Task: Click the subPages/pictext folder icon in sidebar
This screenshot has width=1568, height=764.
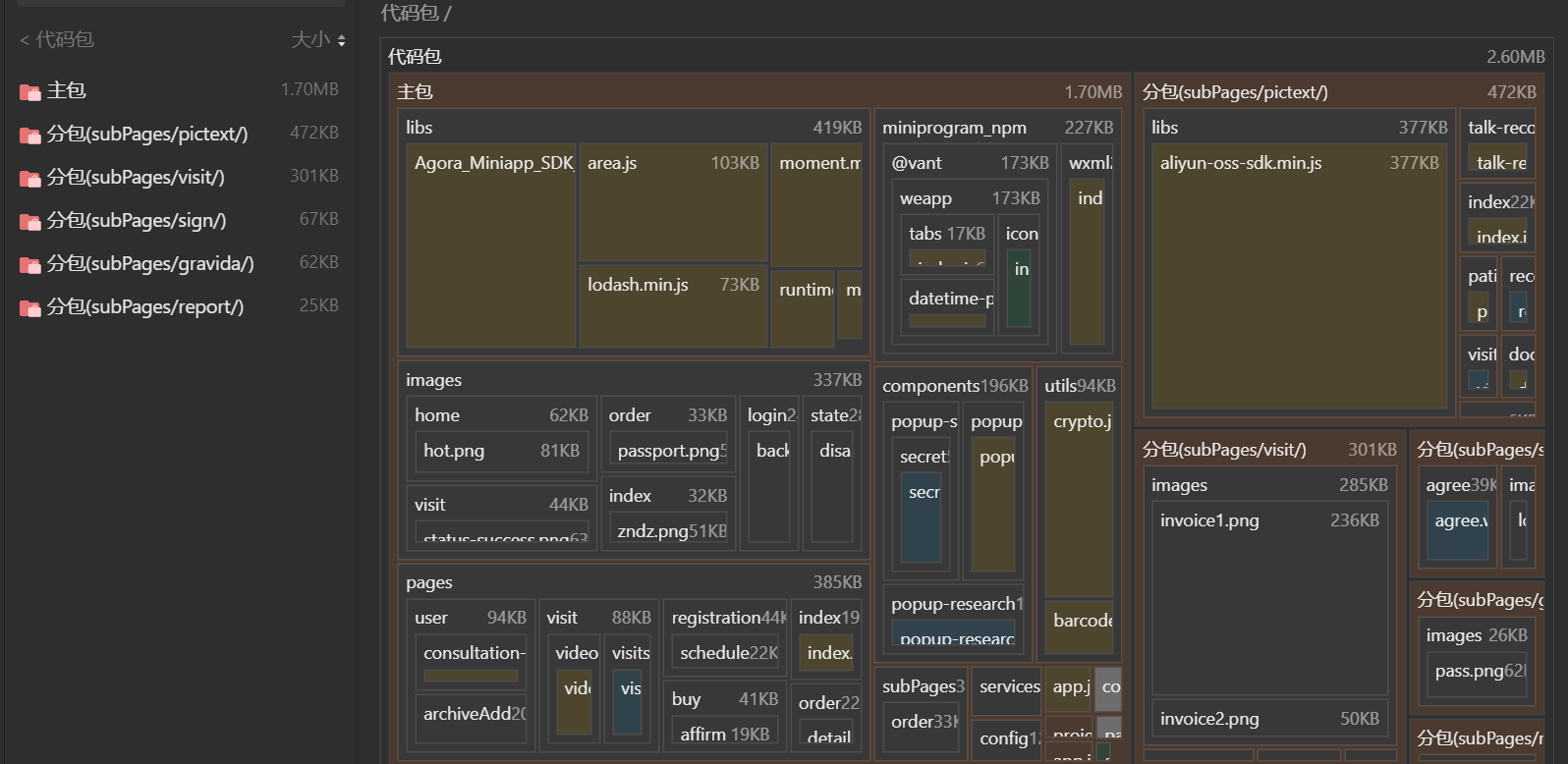Action: 30,135
